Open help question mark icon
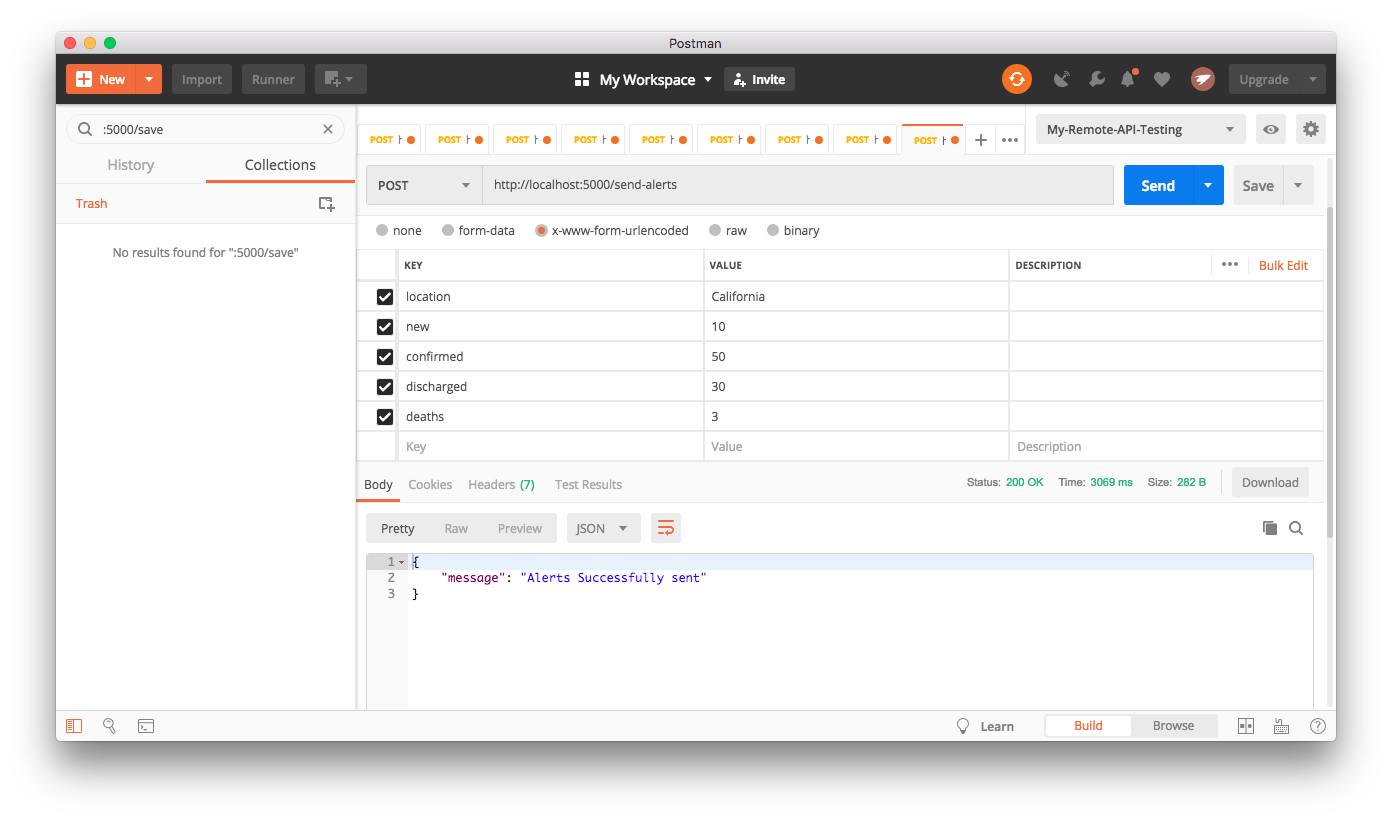 (1318, 726)
